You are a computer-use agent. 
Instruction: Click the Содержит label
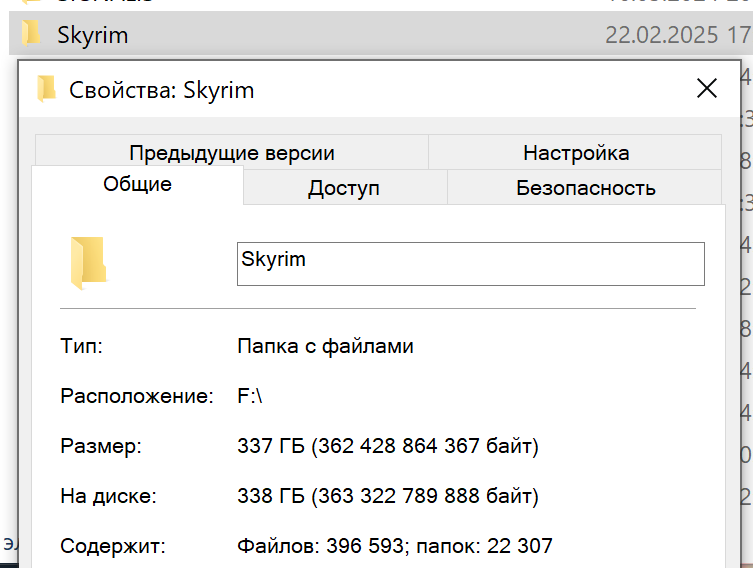(x=113, y=546)
